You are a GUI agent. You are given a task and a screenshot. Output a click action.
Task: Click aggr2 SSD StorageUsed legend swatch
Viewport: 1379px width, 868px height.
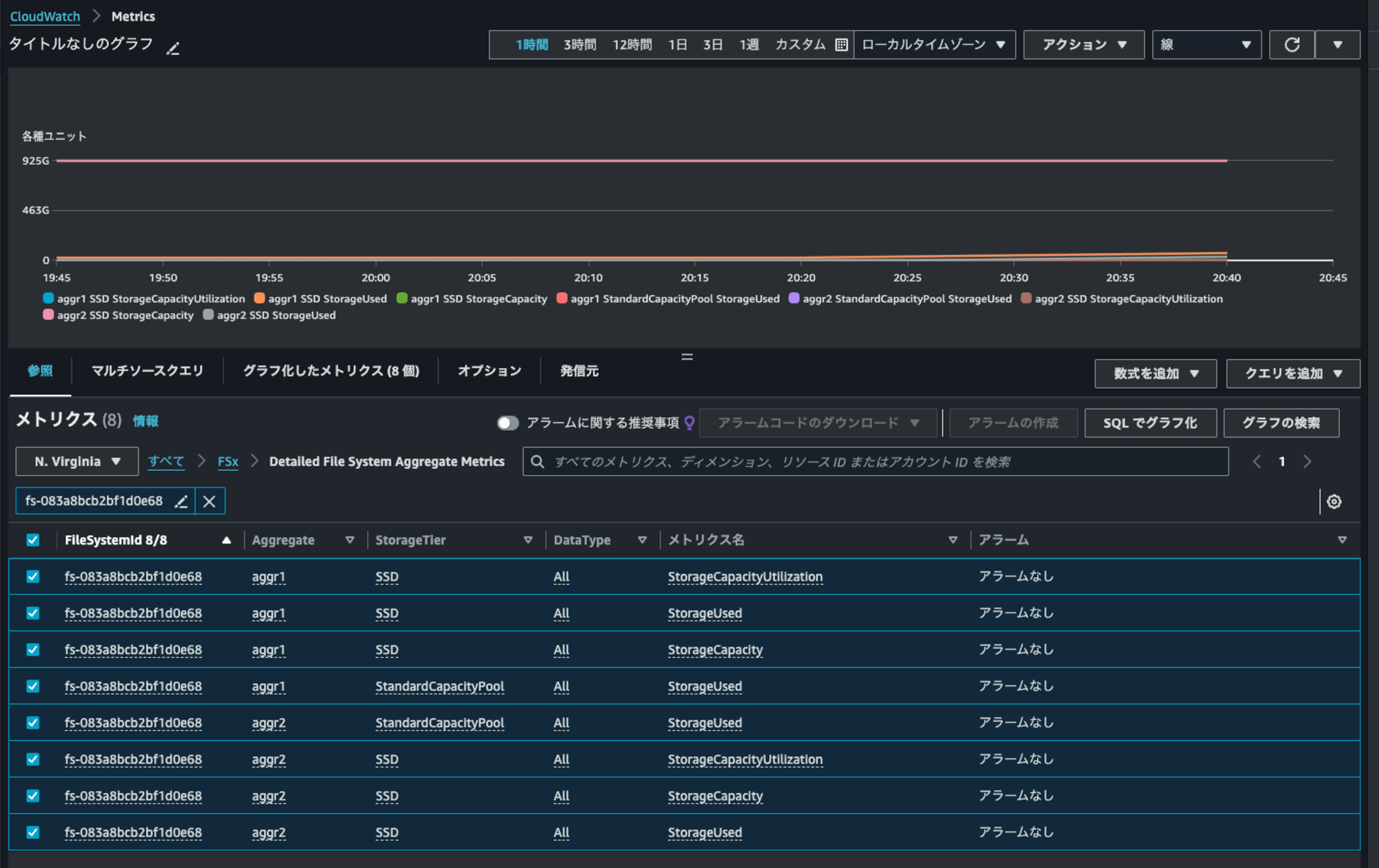pos(208,315)
